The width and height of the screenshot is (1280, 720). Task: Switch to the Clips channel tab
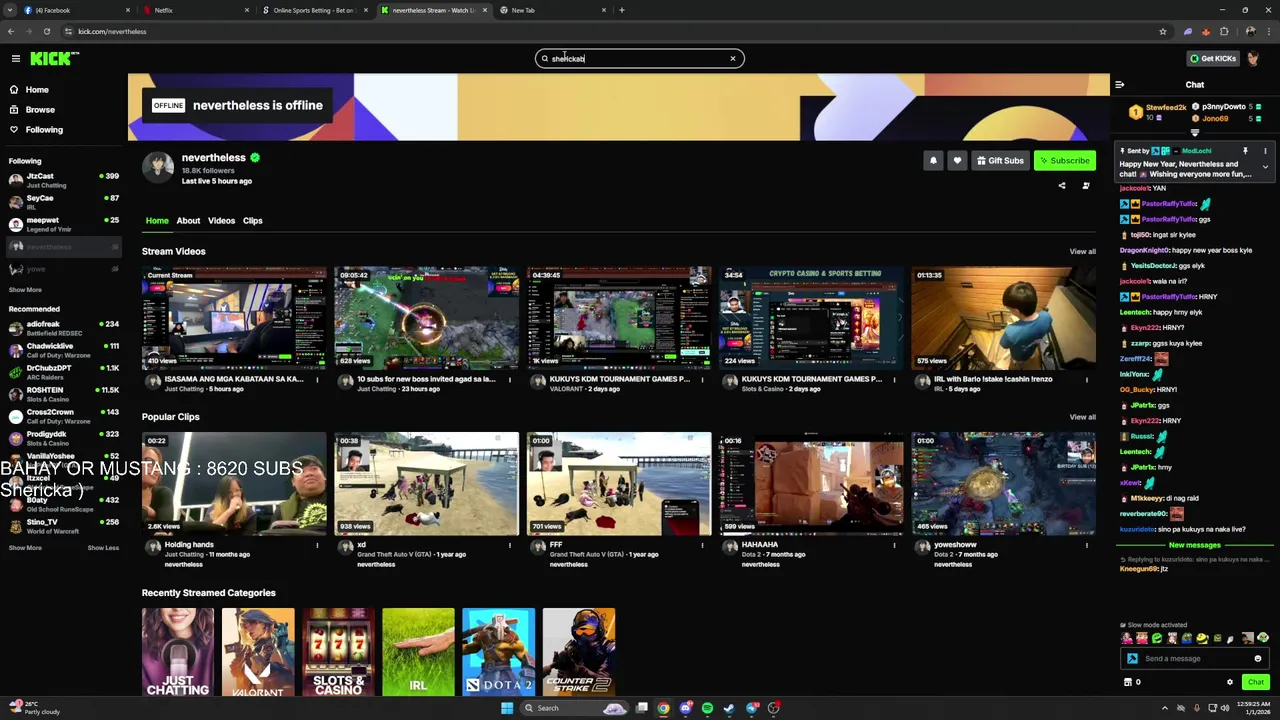tap(252, 221)
